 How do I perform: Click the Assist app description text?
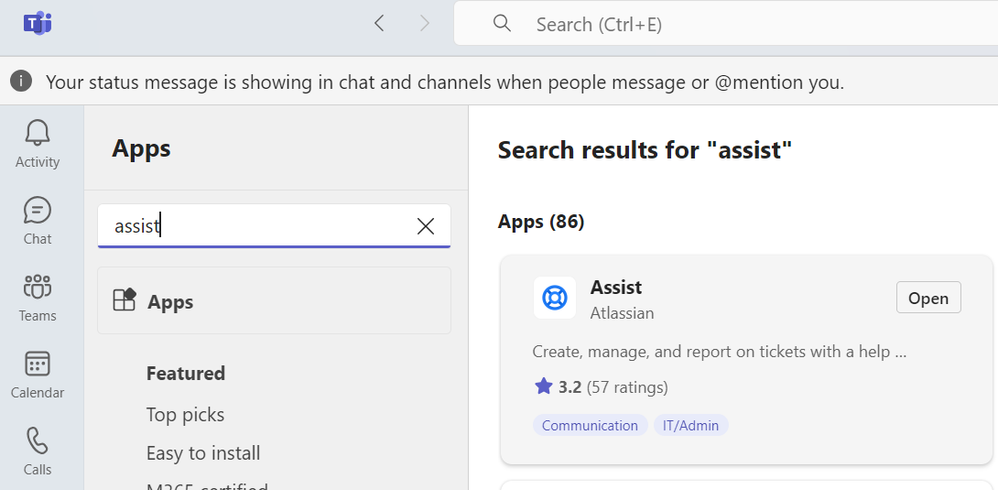(719, 351)
